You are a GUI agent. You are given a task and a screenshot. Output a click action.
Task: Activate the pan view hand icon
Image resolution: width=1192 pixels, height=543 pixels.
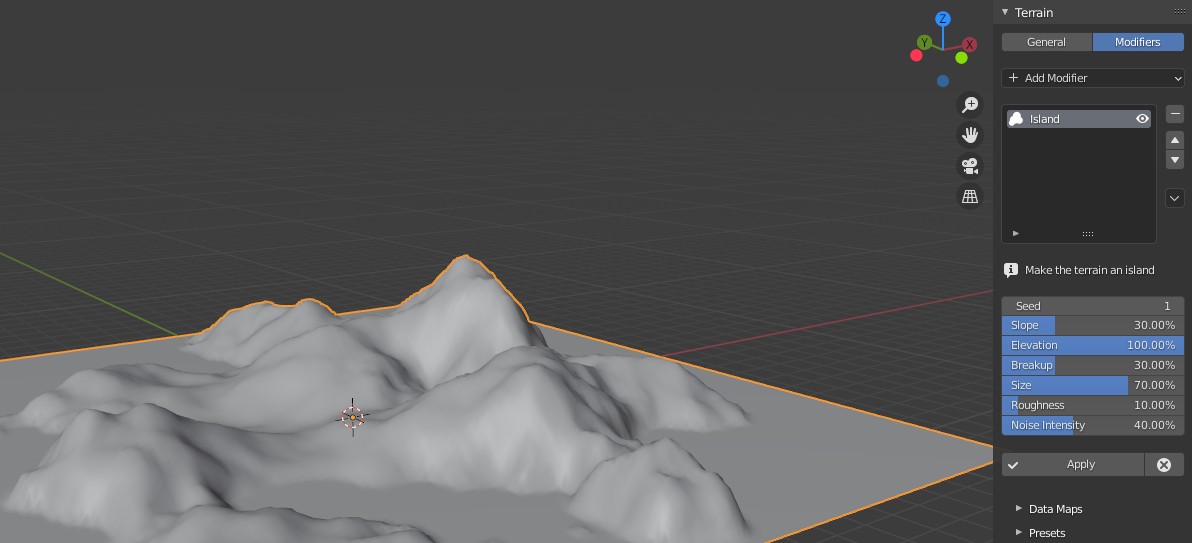(x=969, y=135)
